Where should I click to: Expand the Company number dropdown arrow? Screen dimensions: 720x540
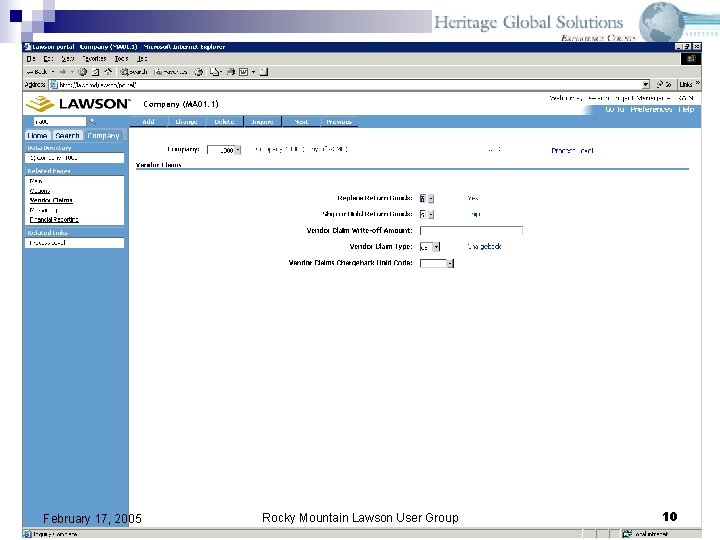point(238,150)
